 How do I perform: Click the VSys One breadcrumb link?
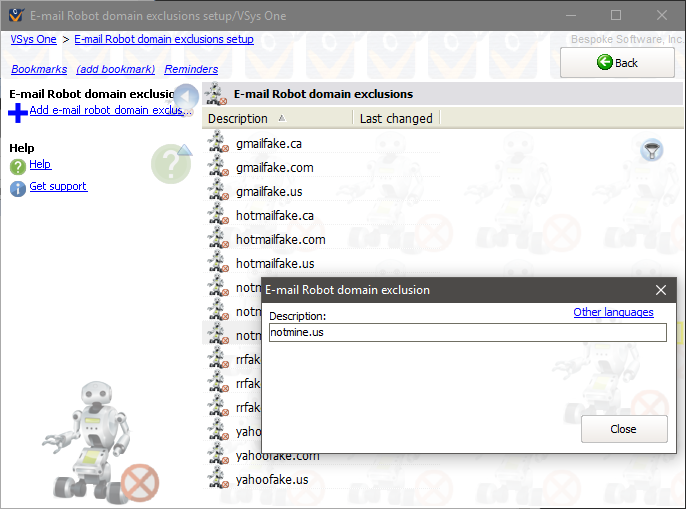pos(33,39)
